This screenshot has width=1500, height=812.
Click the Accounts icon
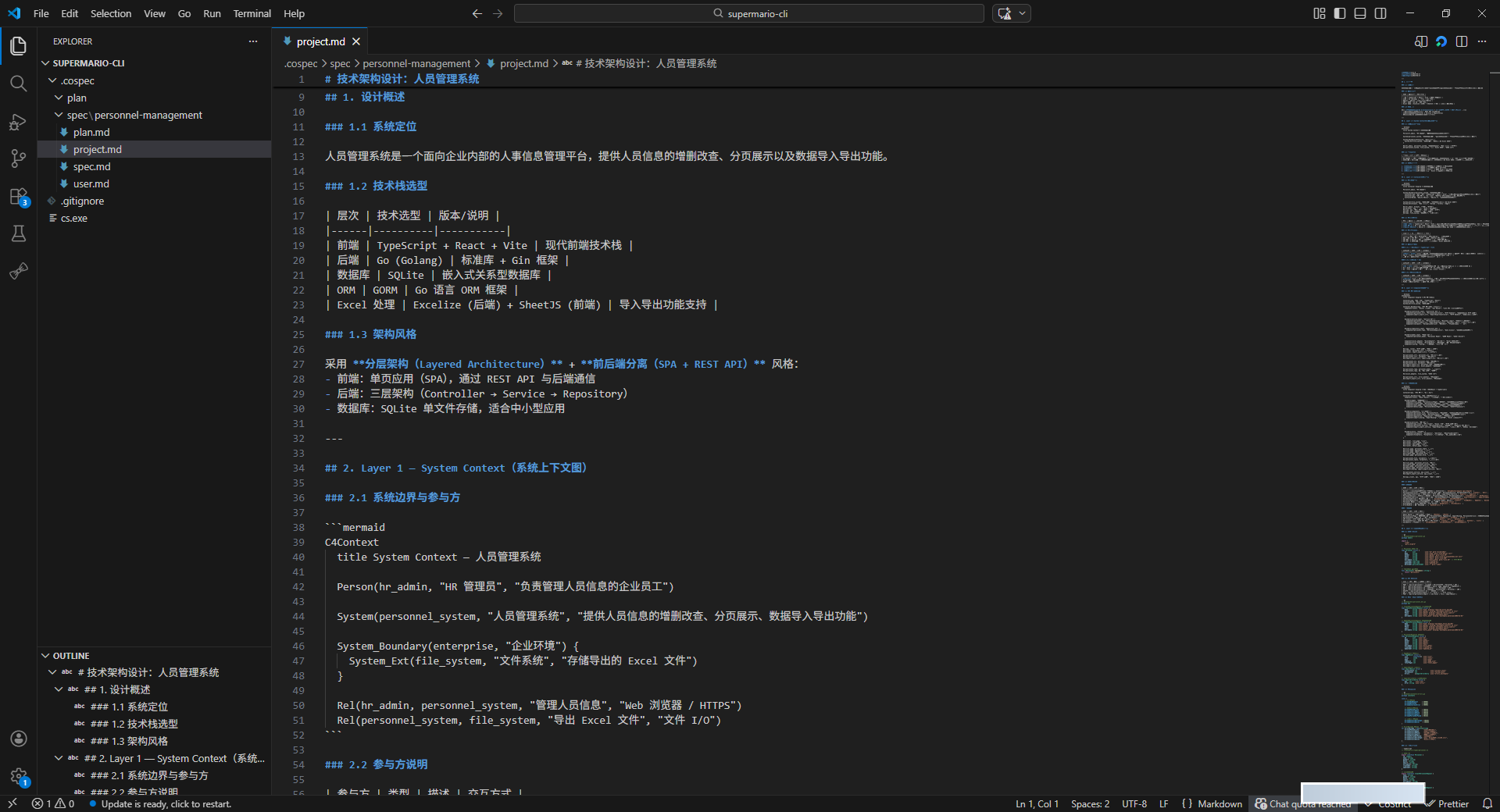[x=18, y=739]
